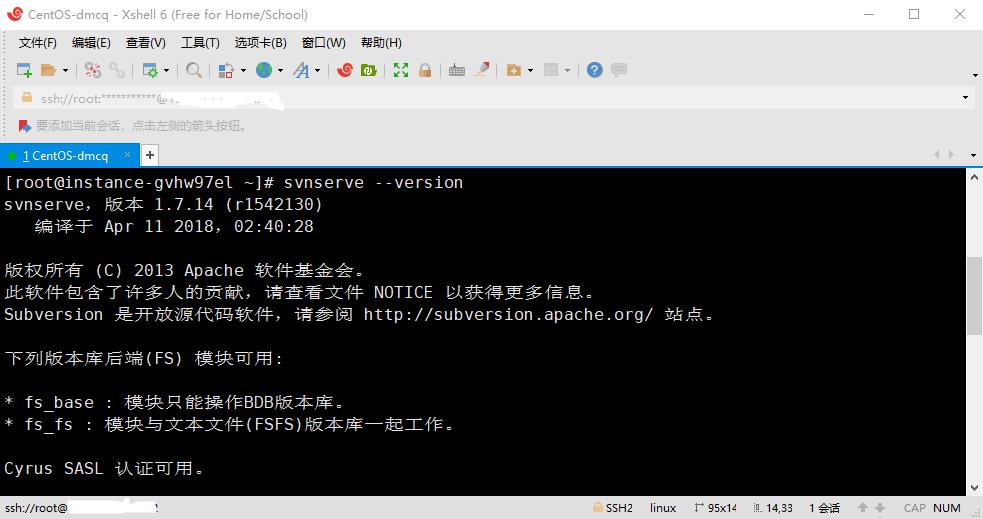Image resolution: width=983 pixels, height=519 pixels.
Task: Open the 选项卡(B) menu
Action: (261, 43)
